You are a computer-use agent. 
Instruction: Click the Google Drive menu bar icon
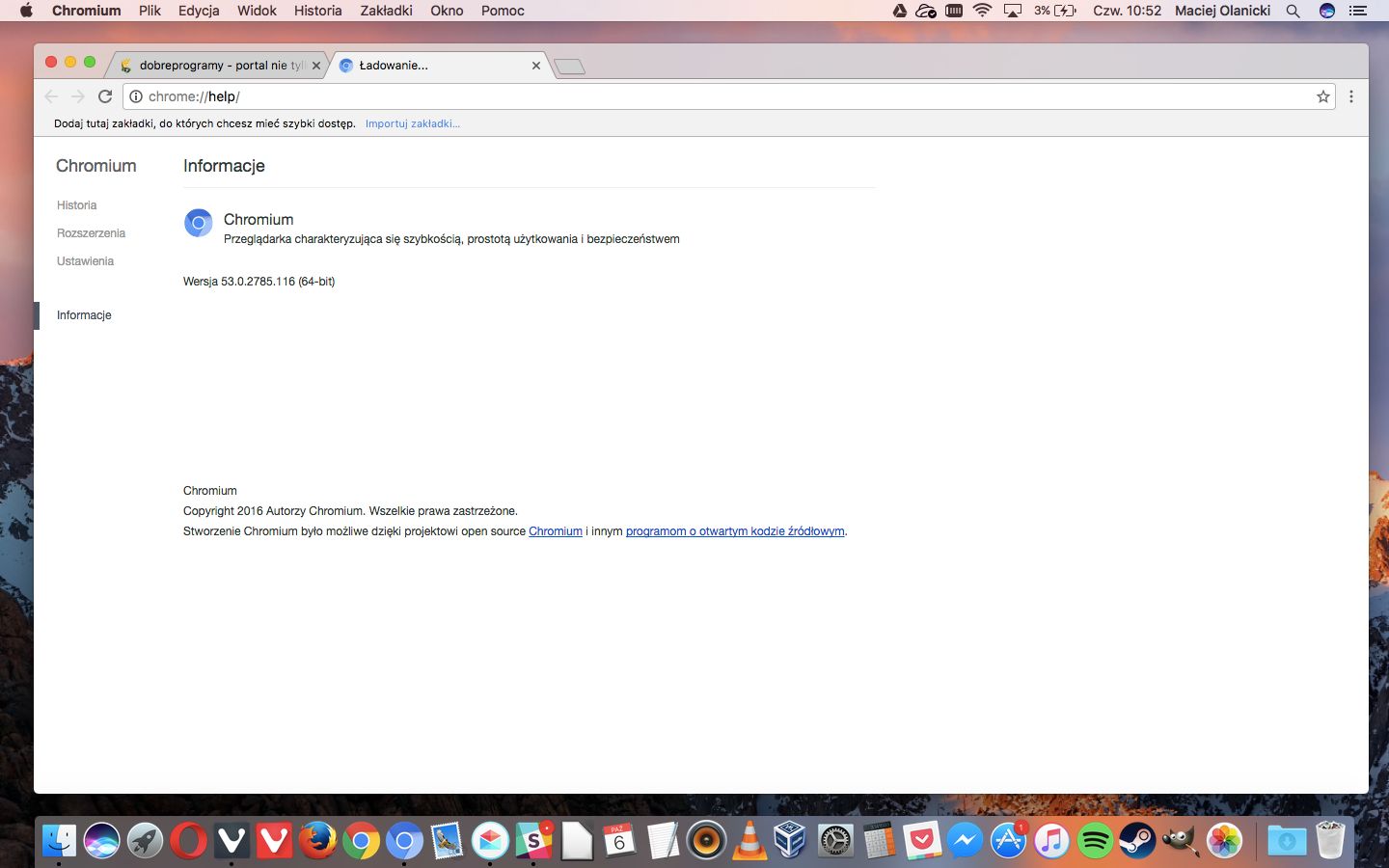pos(899,11)
